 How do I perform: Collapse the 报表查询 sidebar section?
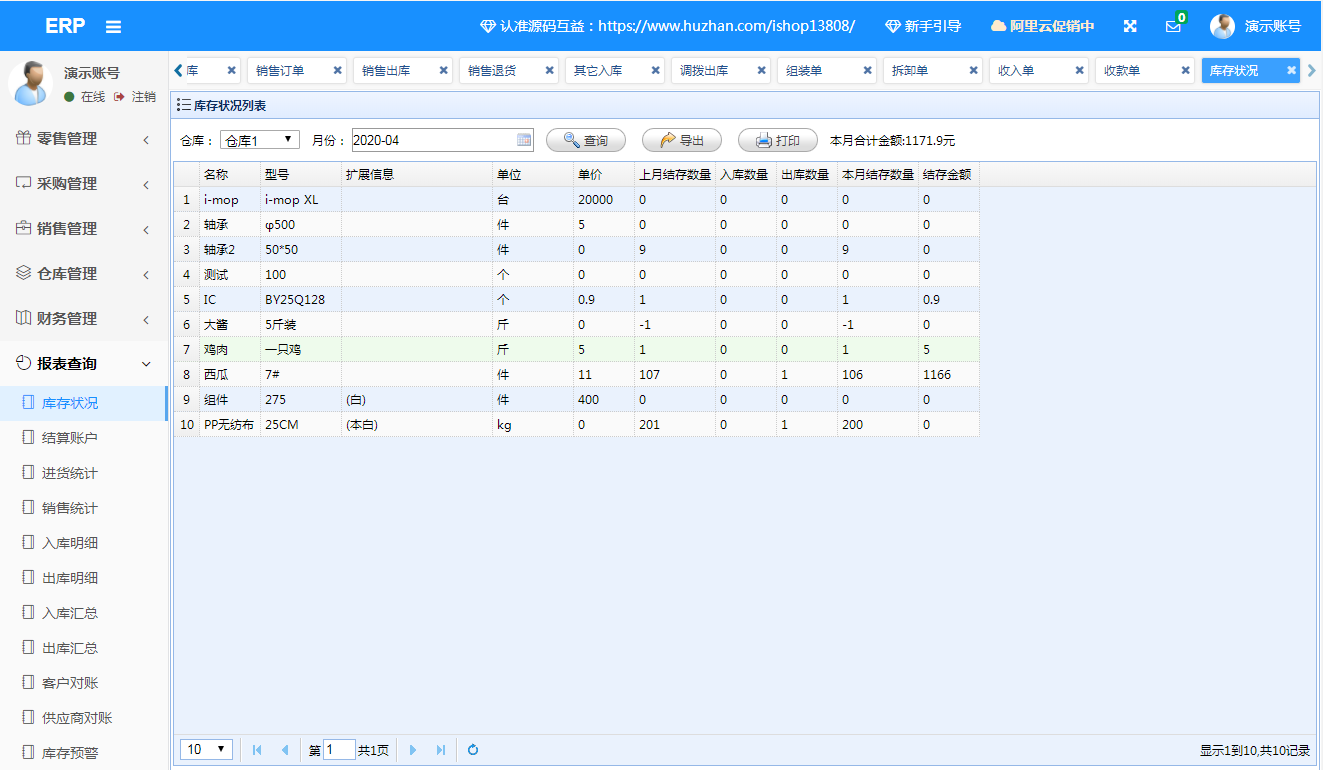(x=83, y=364)
